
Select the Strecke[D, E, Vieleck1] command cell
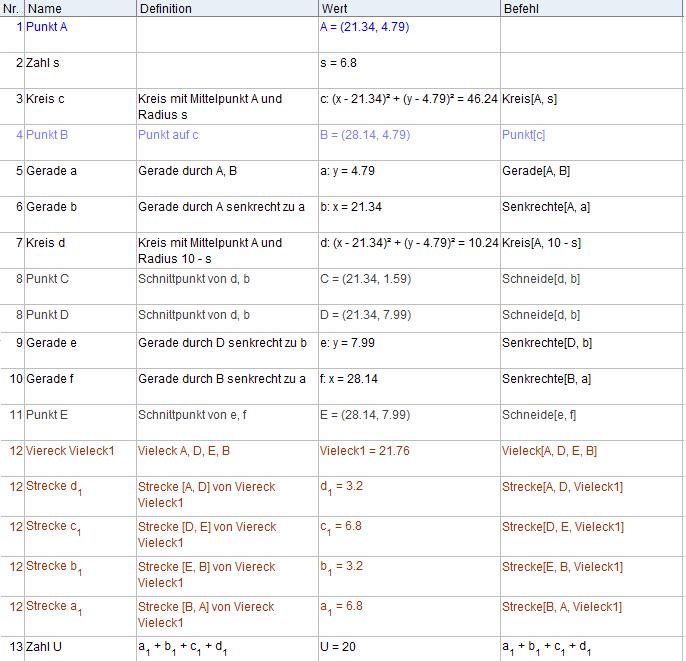coord(563,527)
